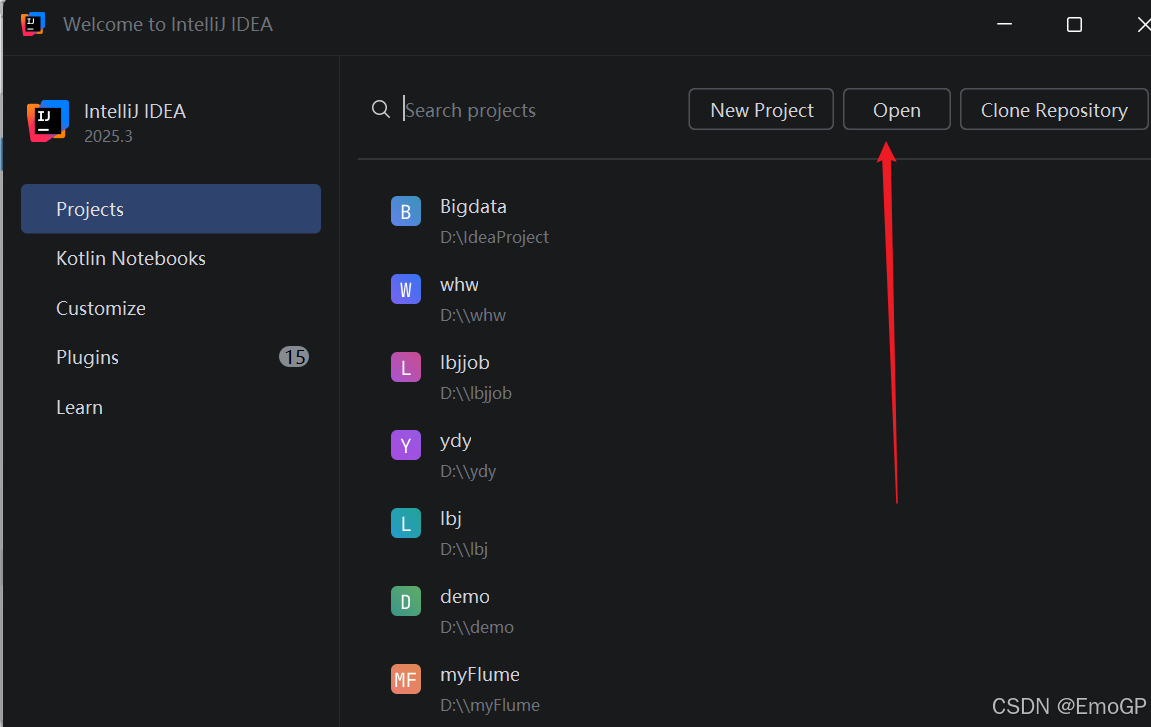Click the lbjjob project L icon
1151x727 pixels.
click(406, 366)
